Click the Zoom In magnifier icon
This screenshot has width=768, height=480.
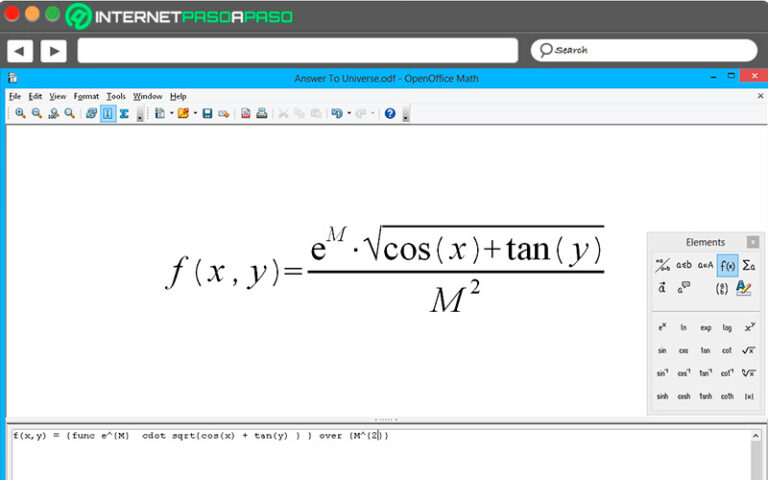20,114
